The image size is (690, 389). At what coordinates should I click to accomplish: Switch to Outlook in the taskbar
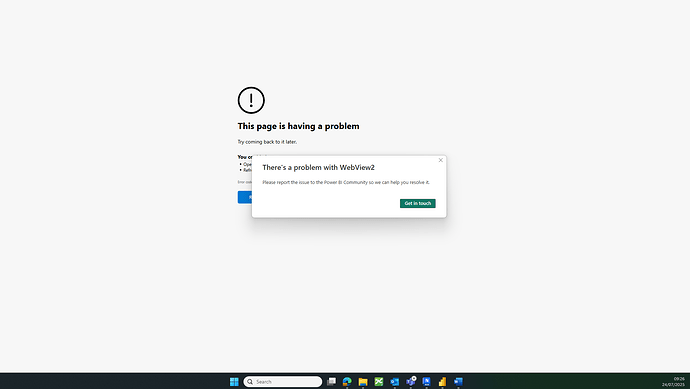click(x=395, y=382)
